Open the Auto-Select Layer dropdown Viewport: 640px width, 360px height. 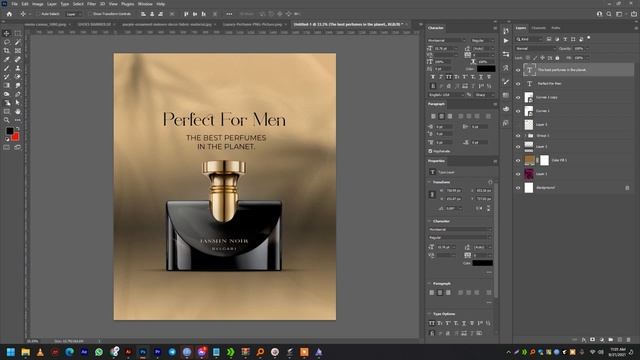(x=74, y=14)
